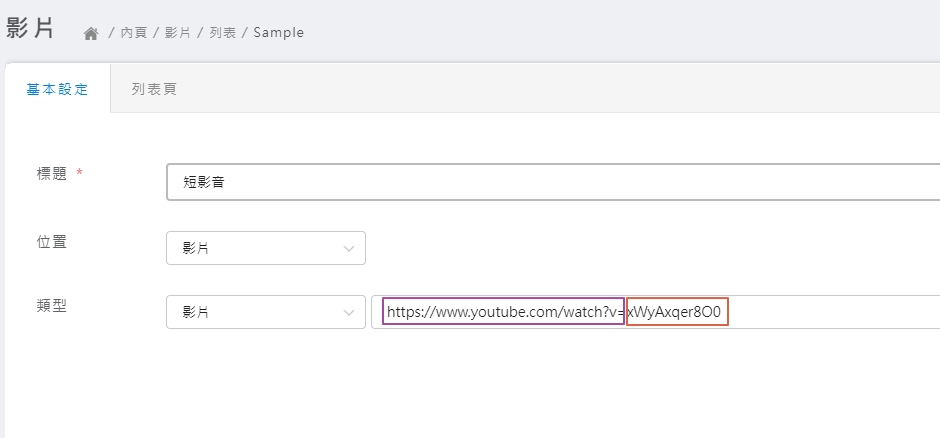Click the https://www.youtube.com/watch?v= URL portion

pyautogui.click(x=503, y=312)
